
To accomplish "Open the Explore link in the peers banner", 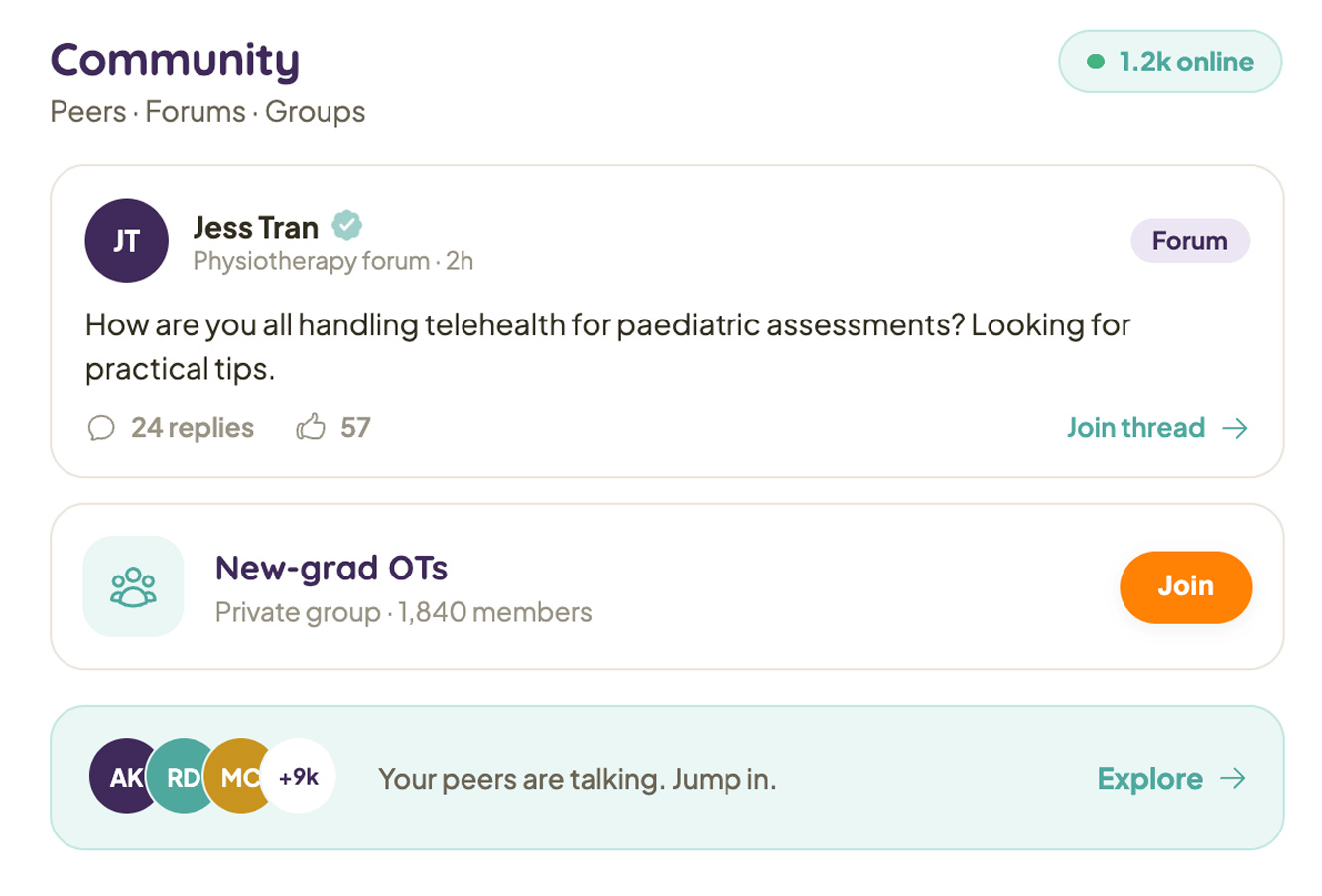I will click(x=1171, y=779).
